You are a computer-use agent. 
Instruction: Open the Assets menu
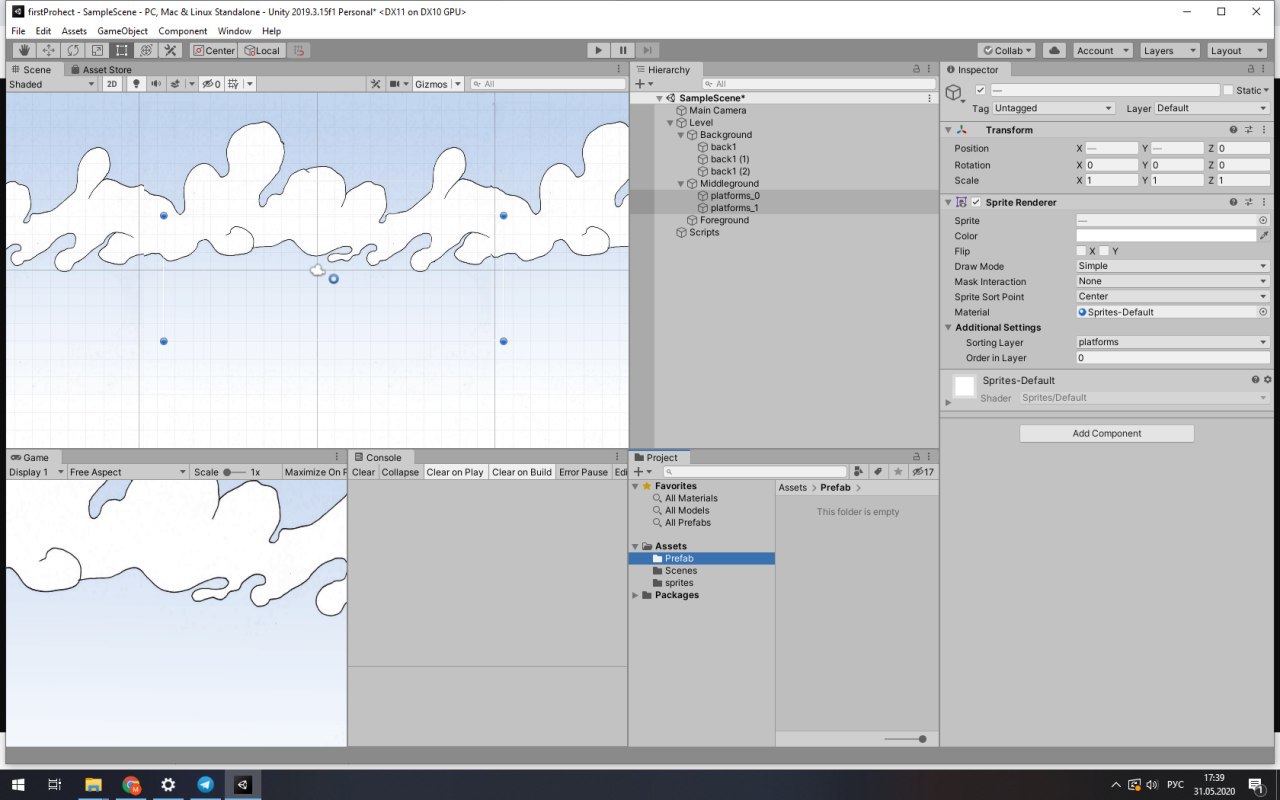tap(74, 31)
